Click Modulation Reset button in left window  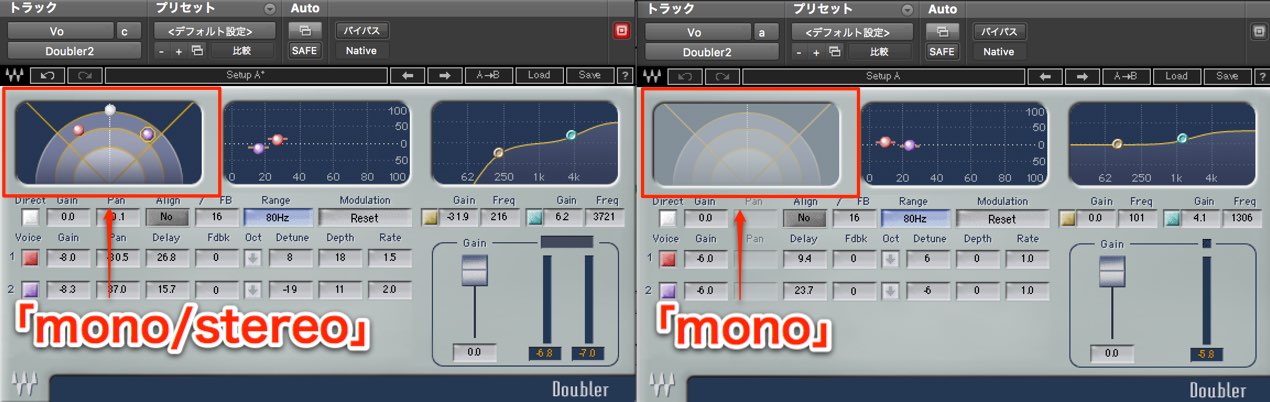[364, 216]
